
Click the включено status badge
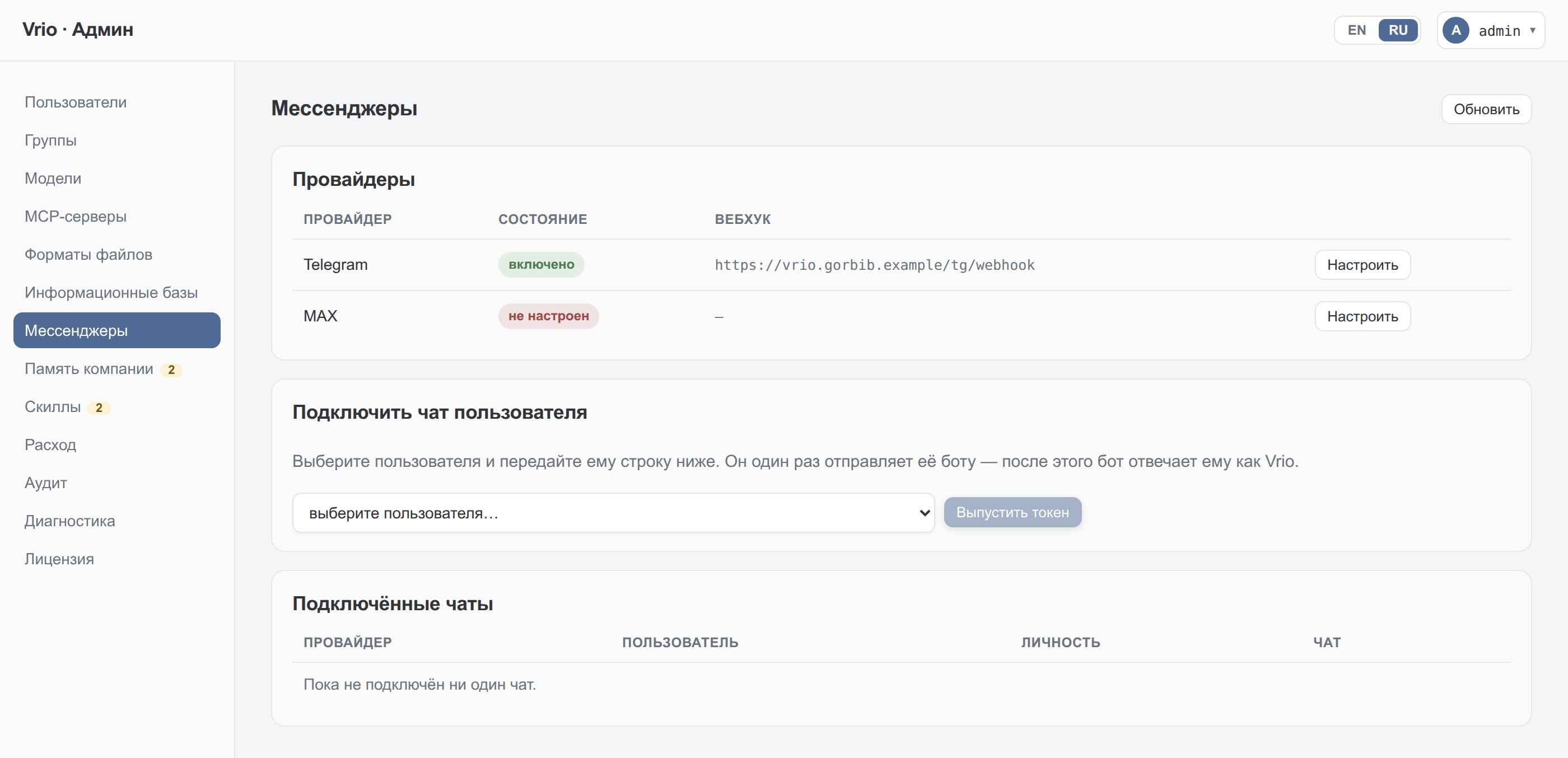(x=541, y=265)
